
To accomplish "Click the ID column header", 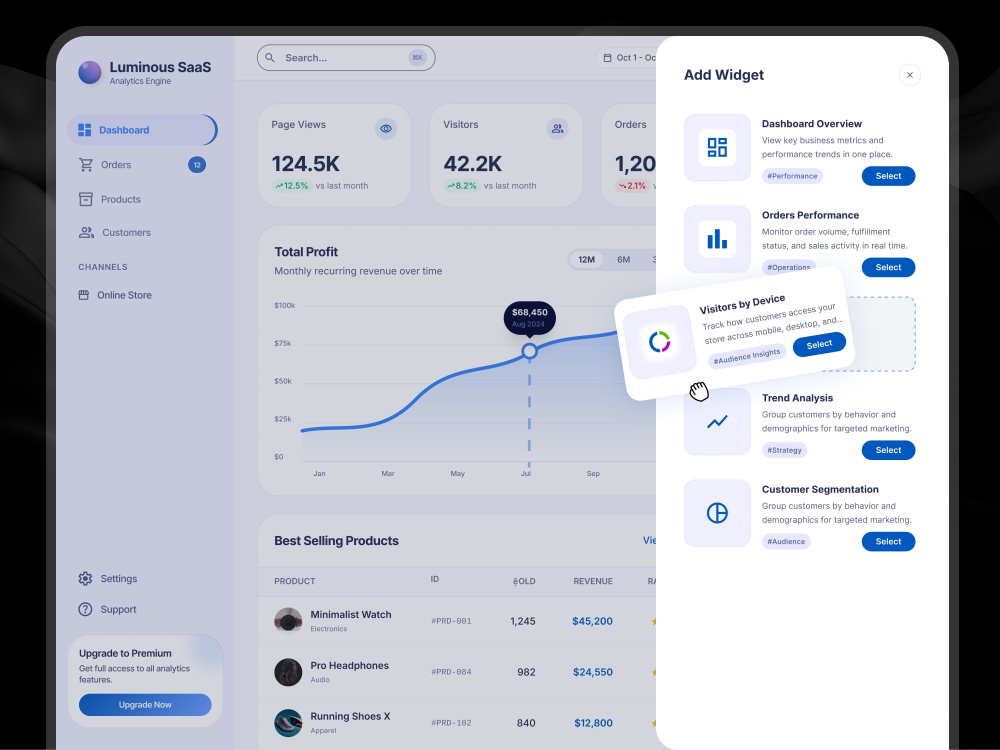I will point(434,579).
